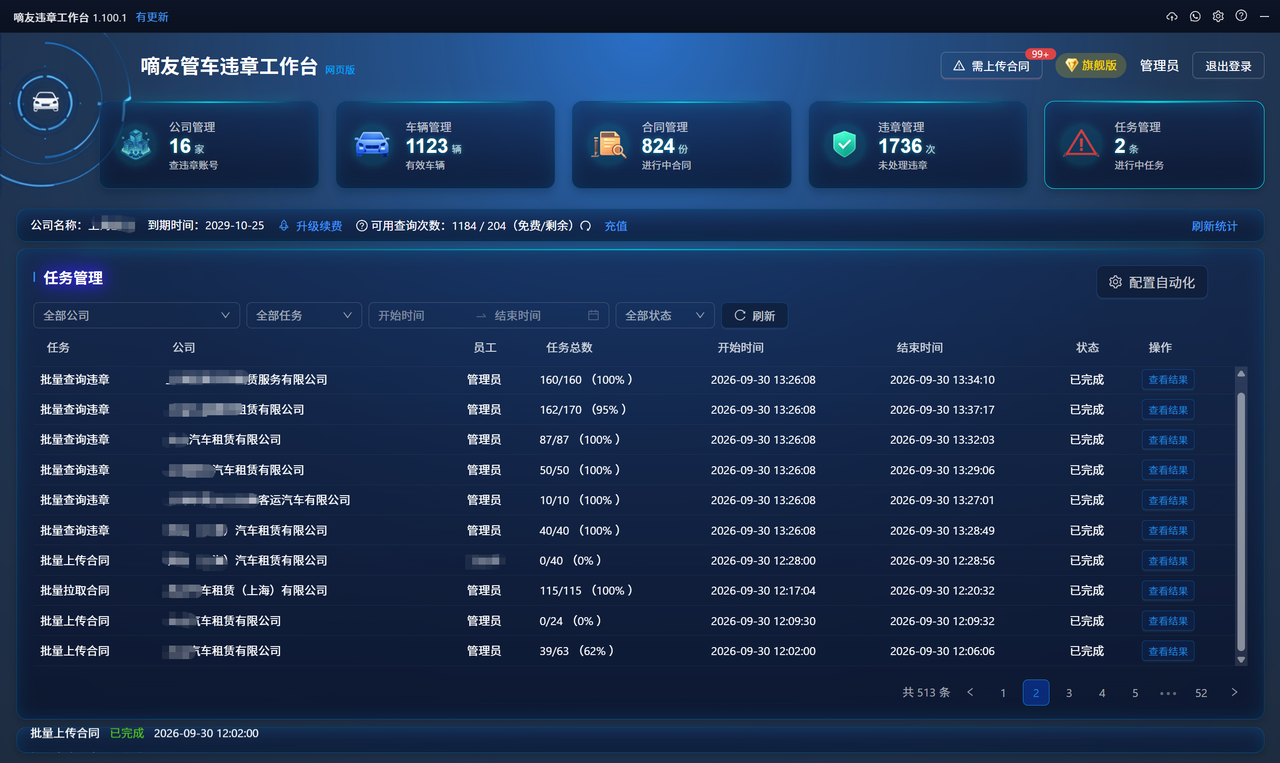Go to previous page with left arrow

pyautogui.click(x=970, y=692)
